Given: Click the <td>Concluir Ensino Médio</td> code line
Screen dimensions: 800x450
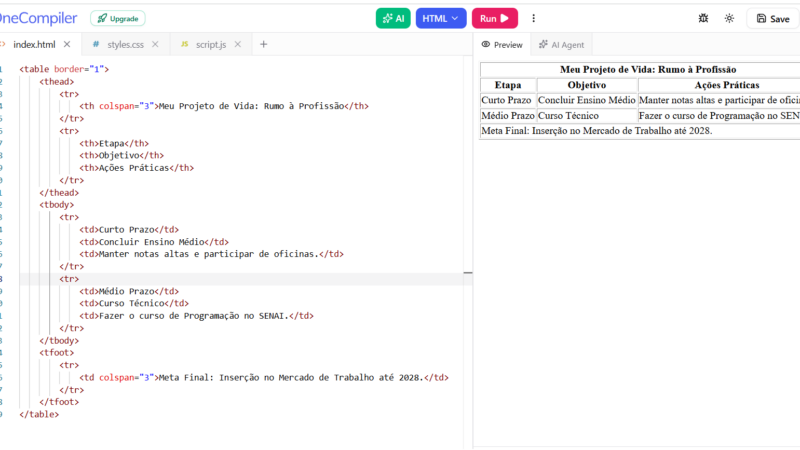Looking at the screenshot, I should (x=154, y=242).
